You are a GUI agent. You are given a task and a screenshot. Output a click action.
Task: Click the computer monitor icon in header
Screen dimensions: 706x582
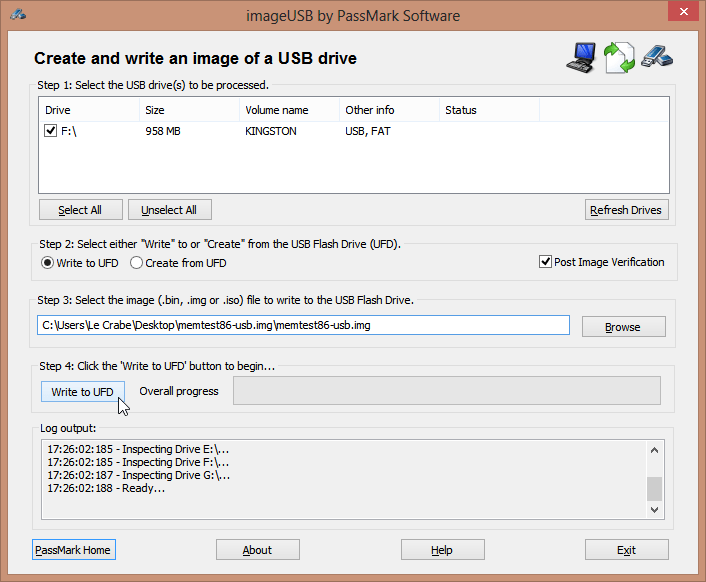click(581, 58)
